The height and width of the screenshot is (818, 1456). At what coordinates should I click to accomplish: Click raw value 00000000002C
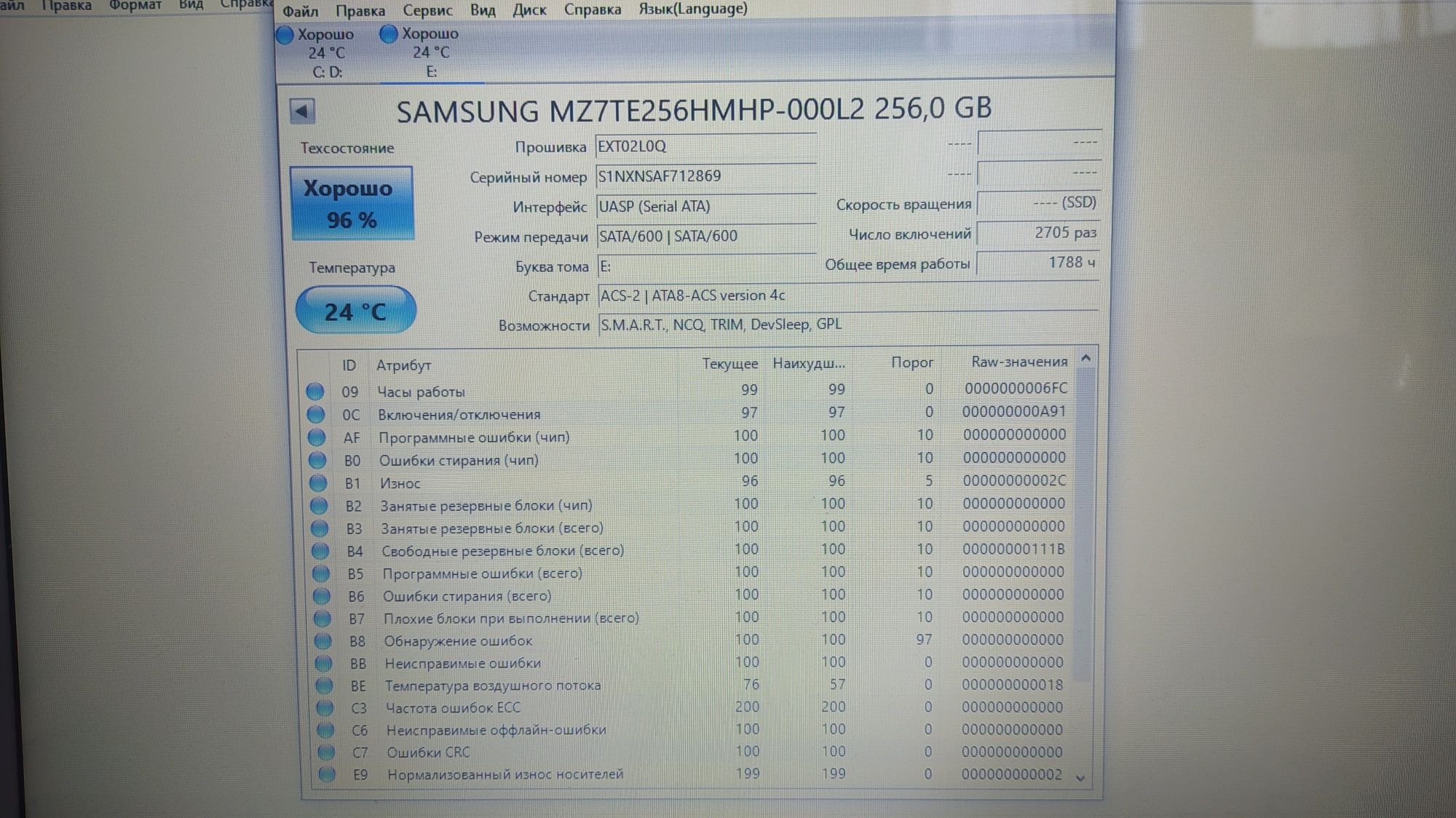(1014, 480)
